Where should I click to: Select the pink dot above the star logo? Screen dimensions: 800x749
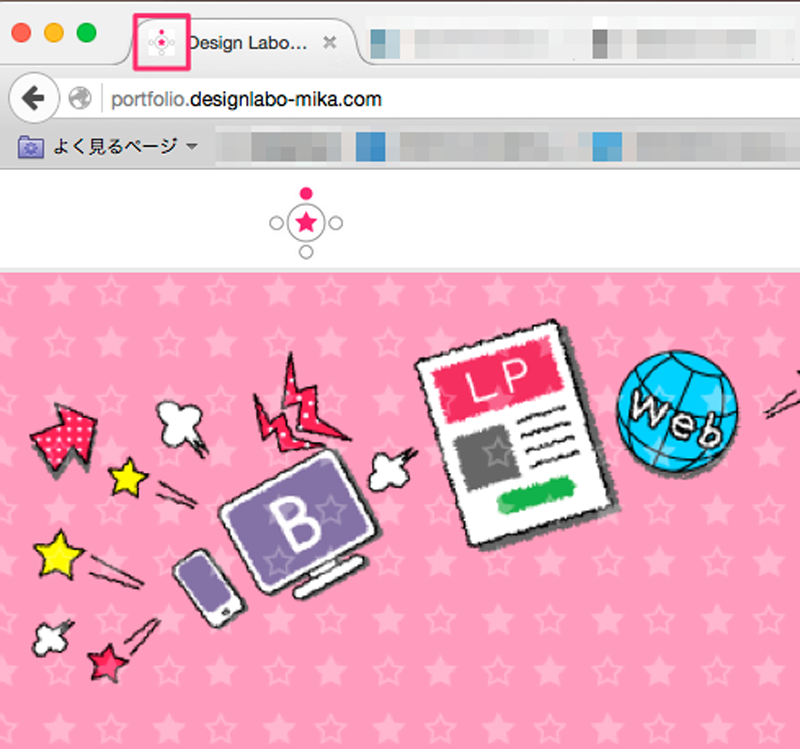click(306, 193)
